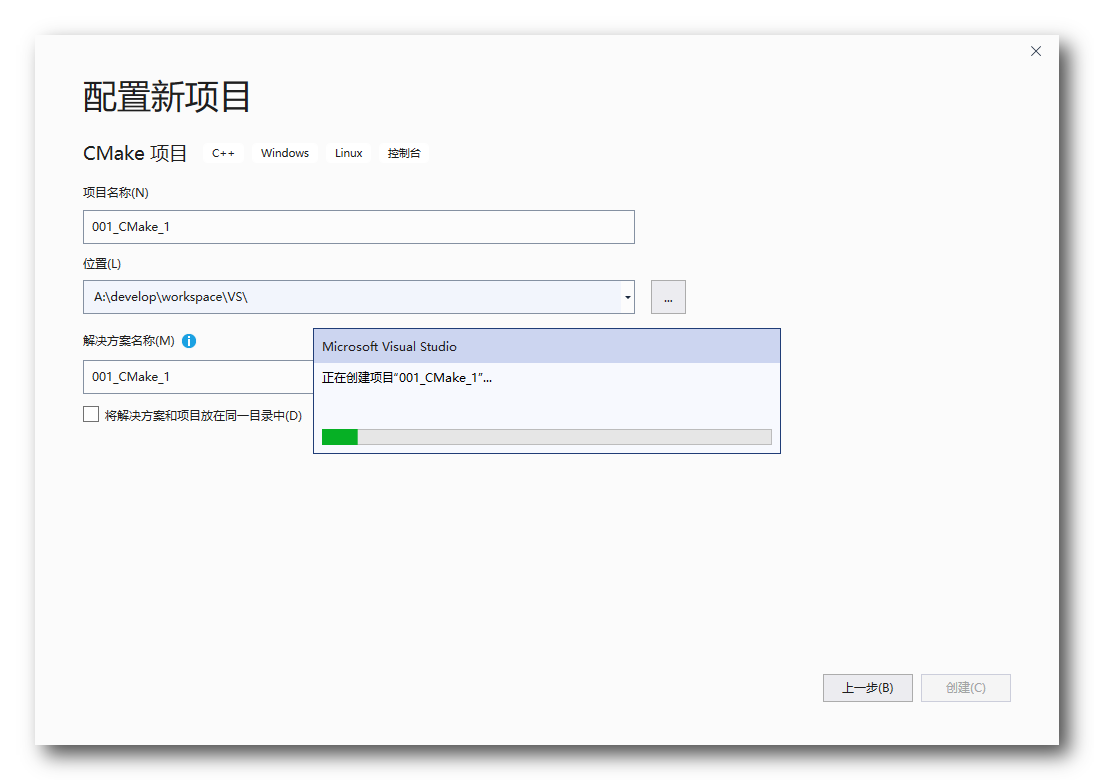Click the 上一步(B) button
Viewport: 1094px width, 780px height.
coord(867,687)
